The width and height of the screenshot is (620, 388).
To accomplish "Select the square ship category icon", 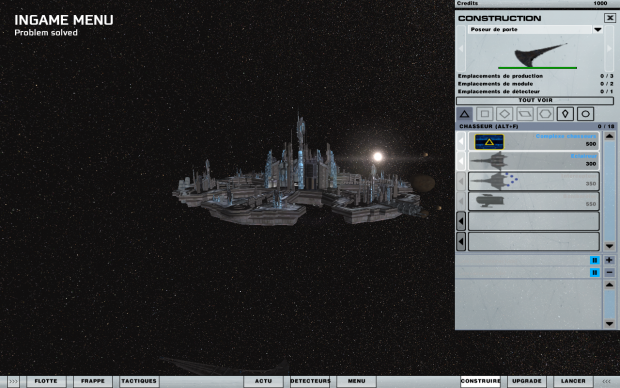I will tap(485, 114).
